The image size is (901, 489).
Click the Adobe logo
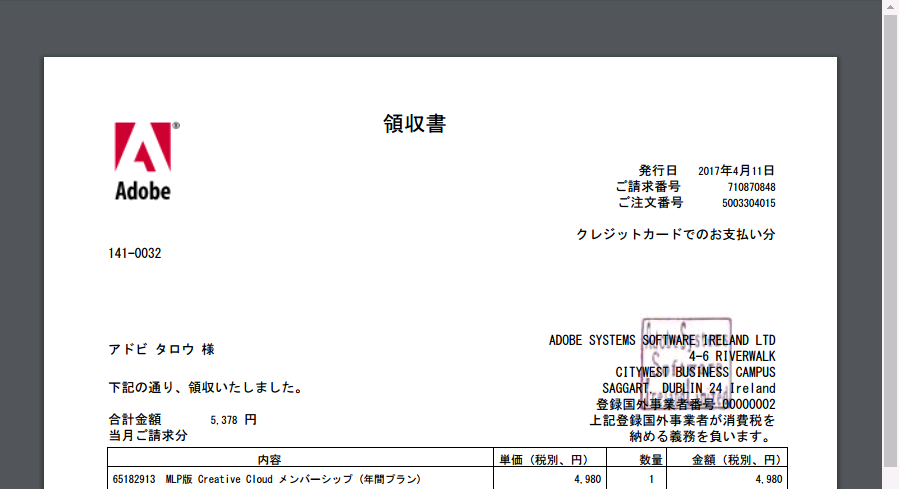click(146, 161)
